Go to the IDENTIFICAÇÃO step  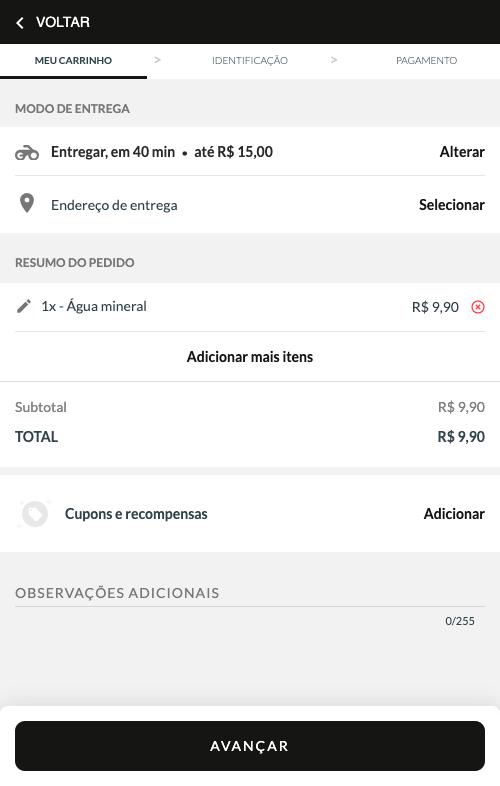coord(250,61)
